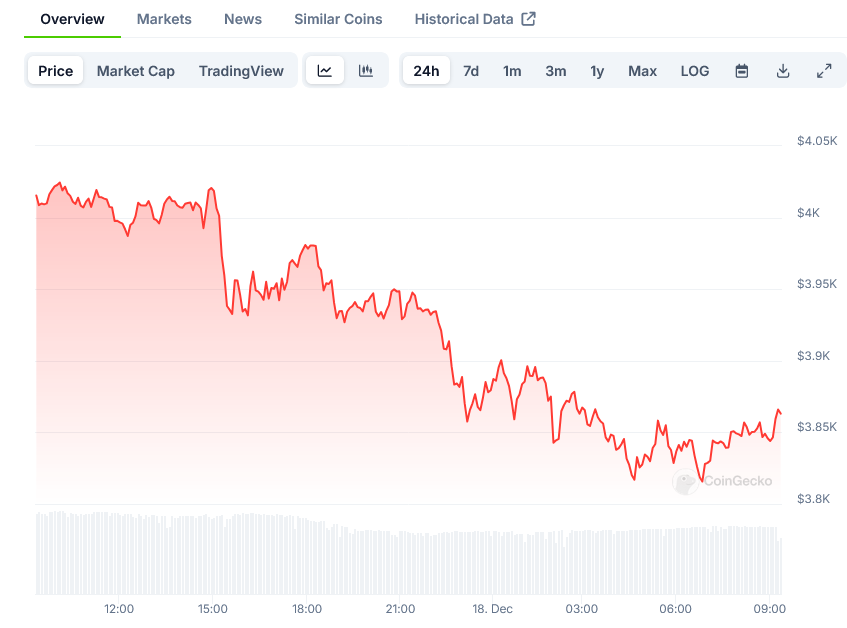
Task: Switch chart to Market Cap
Action: coord(136,71)
